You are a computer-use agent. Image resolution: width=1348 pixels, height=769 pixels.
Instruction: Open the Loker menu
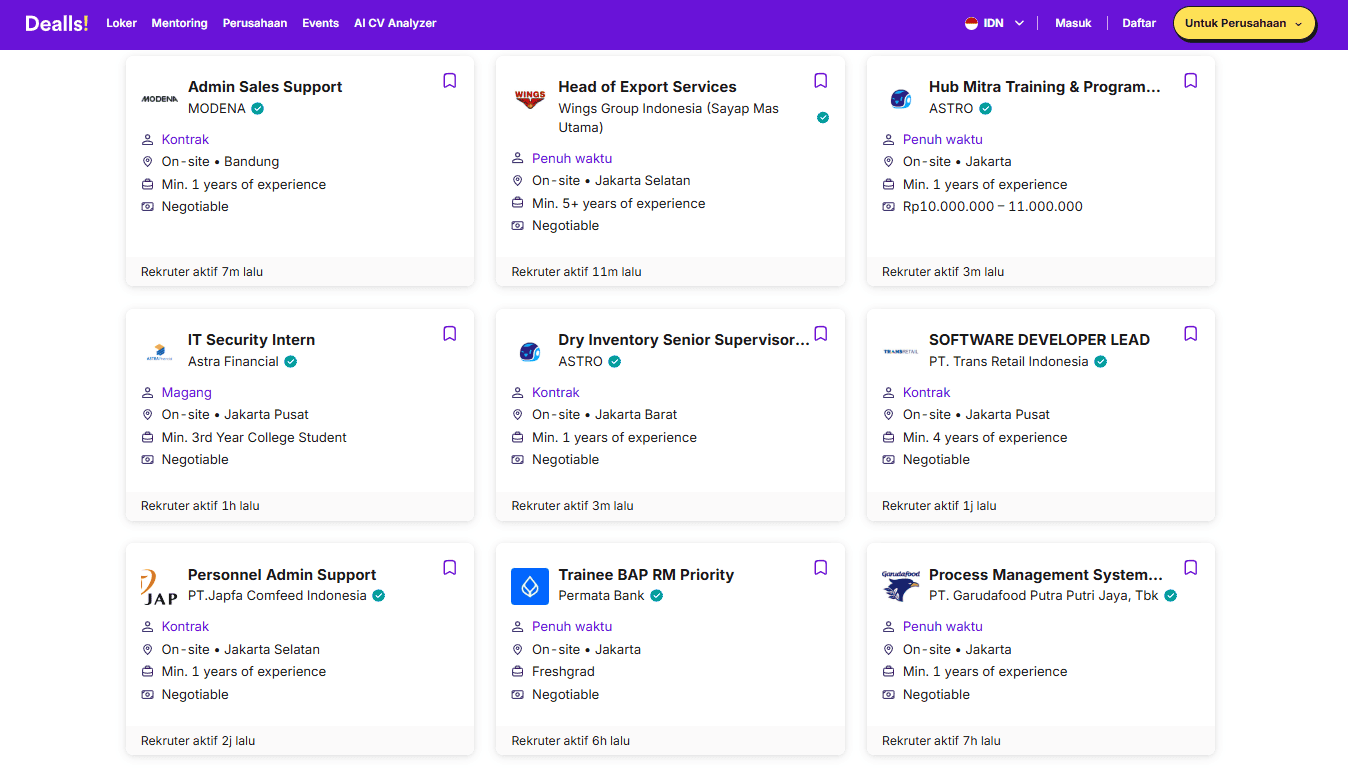tap(121, 23)
